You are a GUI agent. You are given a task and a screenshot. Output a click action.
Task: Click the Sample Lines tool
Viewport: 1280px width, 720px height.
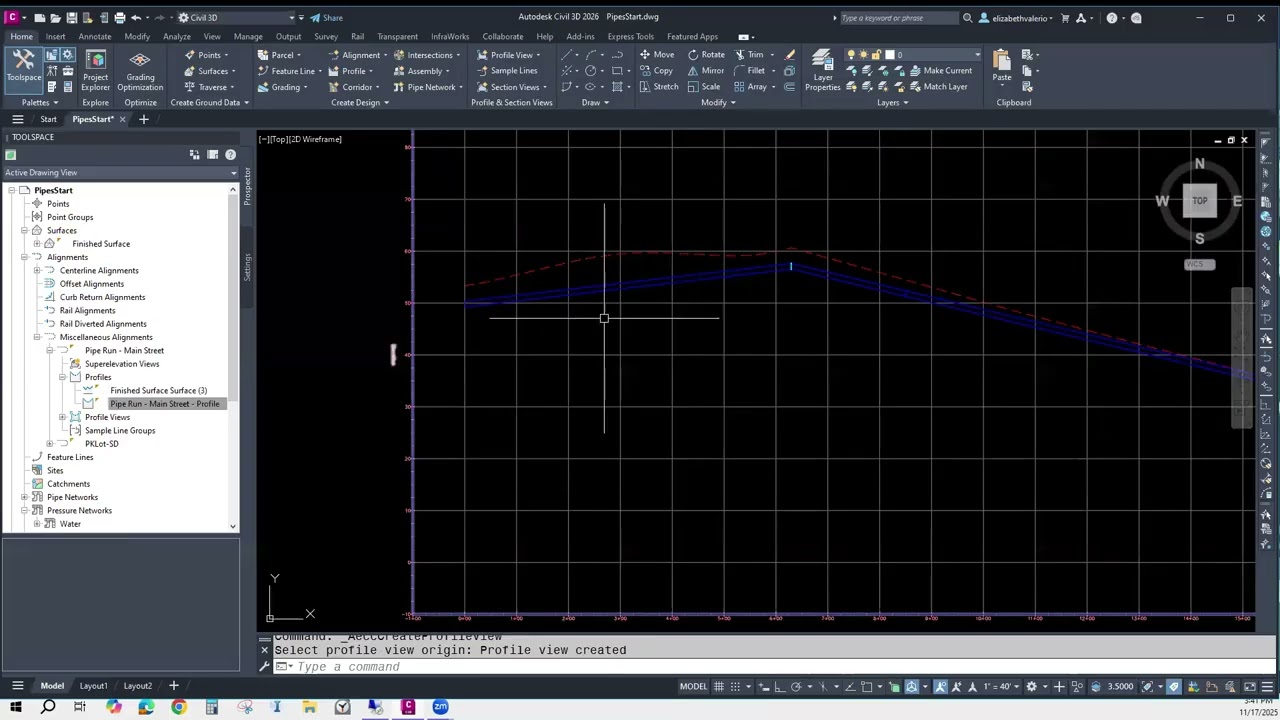506,71
